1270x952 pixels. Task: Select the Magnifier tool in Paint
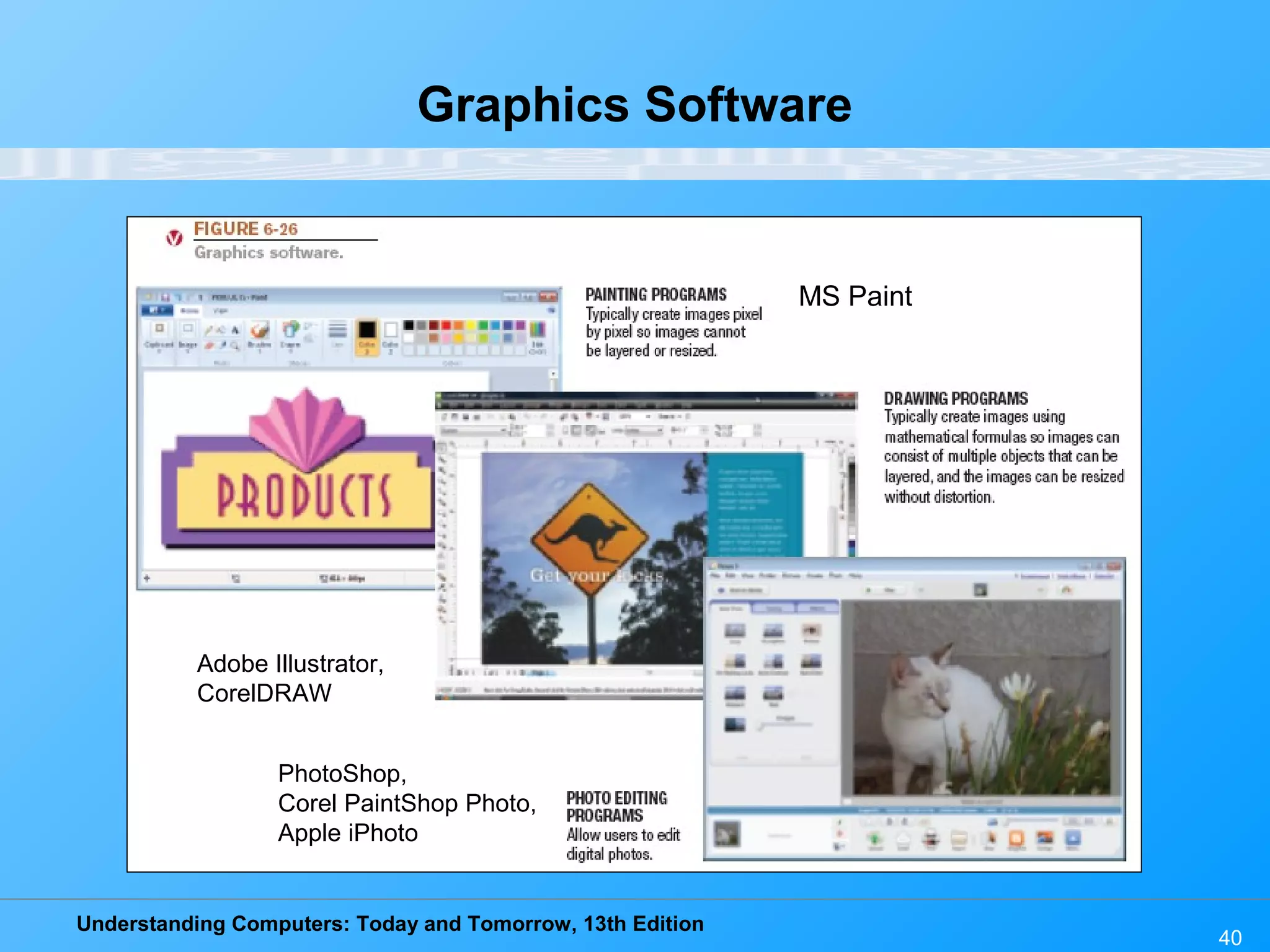tap(234, 346)
